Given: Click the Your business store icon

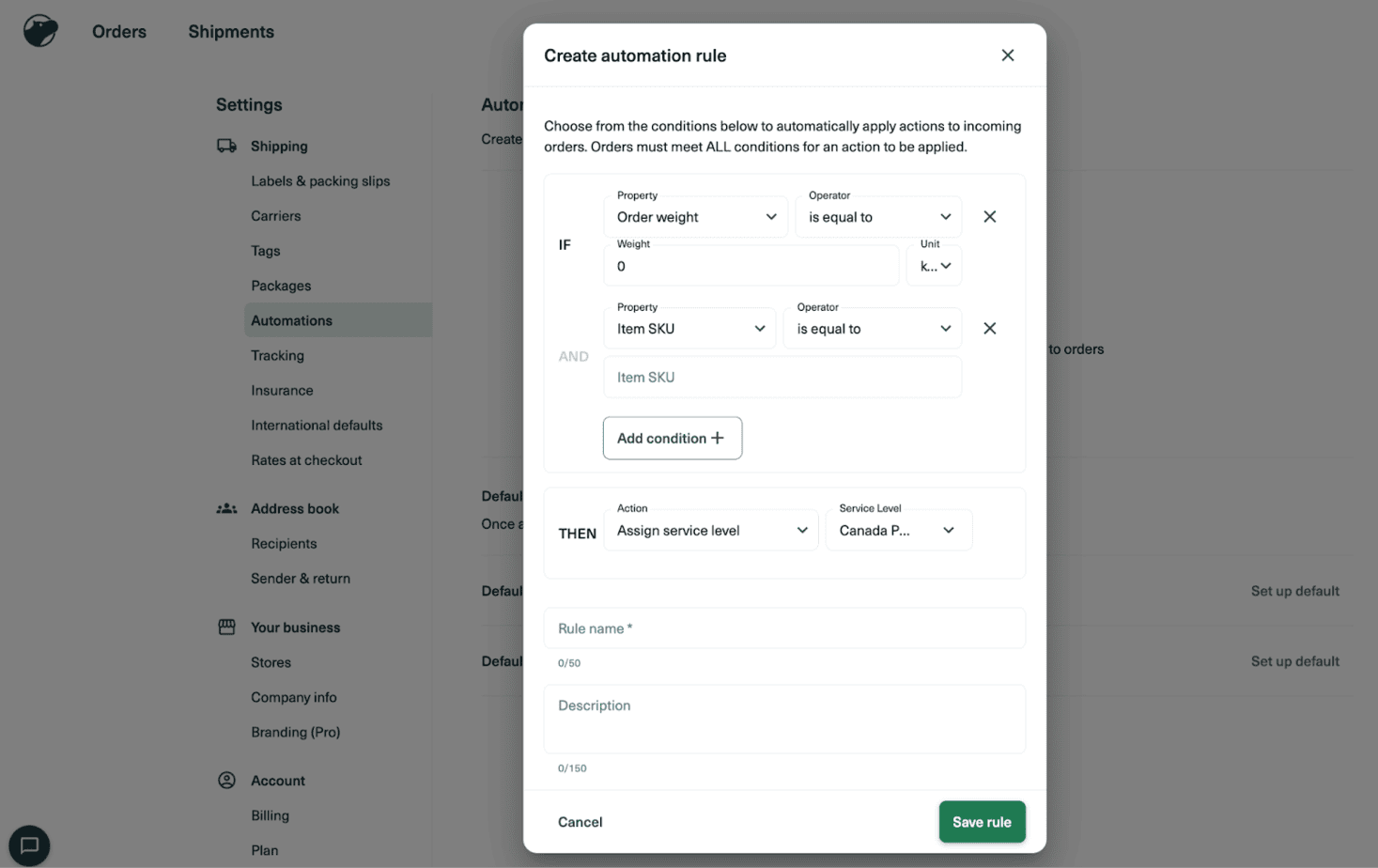Looking at the screenshot, I should pyautogui.click(x=226, y=627).
